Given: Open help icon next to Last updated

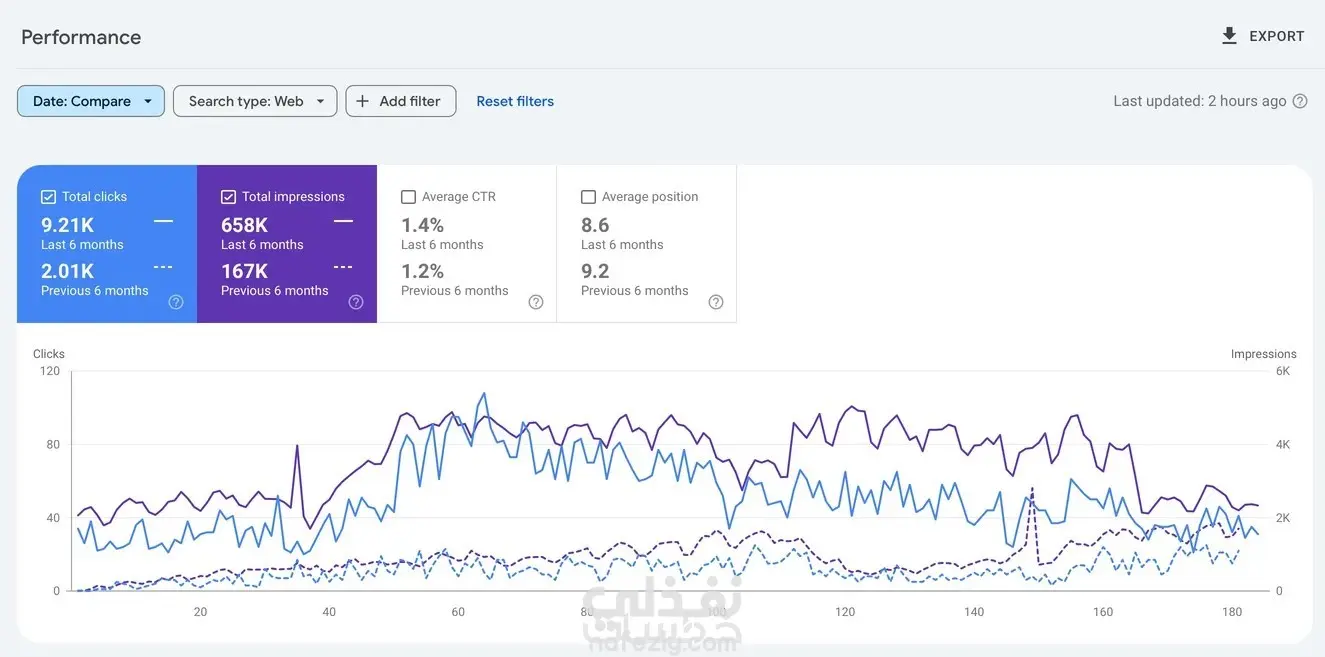Looking at the screenshot, I should click(x=1300, y=101).
